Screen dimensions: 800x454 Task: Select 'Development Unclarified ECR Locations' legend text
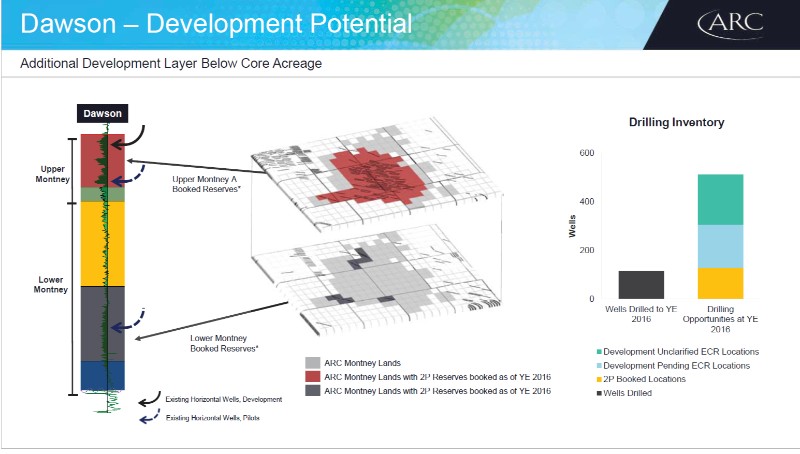[x=681, y=352]
